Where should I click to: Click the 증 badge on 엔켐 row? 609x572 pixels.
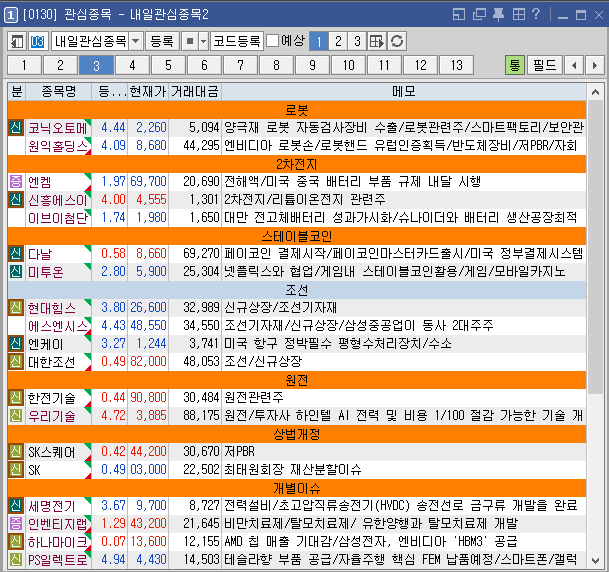tap(16, 181)
